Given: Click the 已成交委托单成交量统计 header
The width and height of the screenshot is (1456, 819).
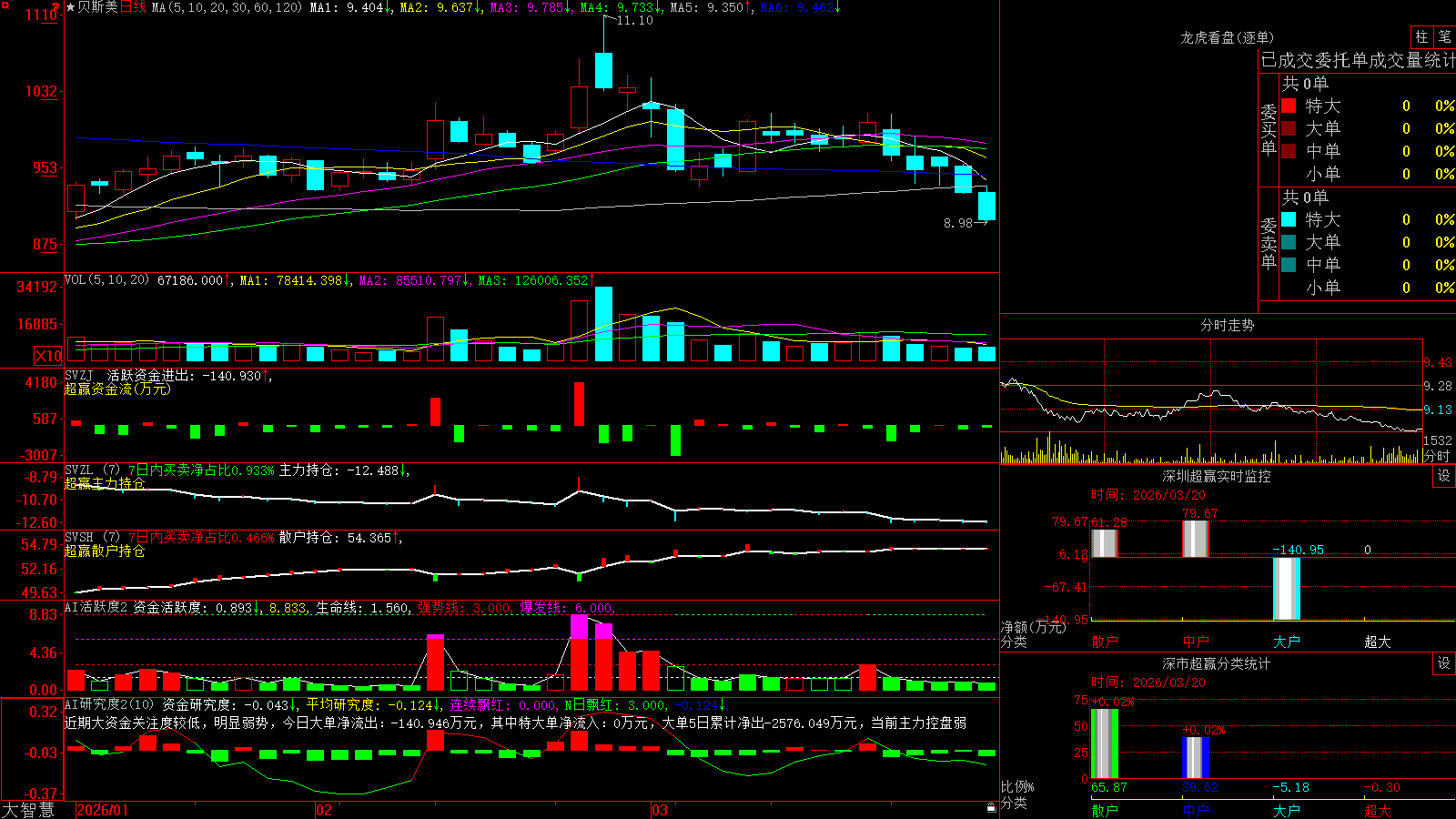Looking at the screenshot, I should (x=1358, y=60).
